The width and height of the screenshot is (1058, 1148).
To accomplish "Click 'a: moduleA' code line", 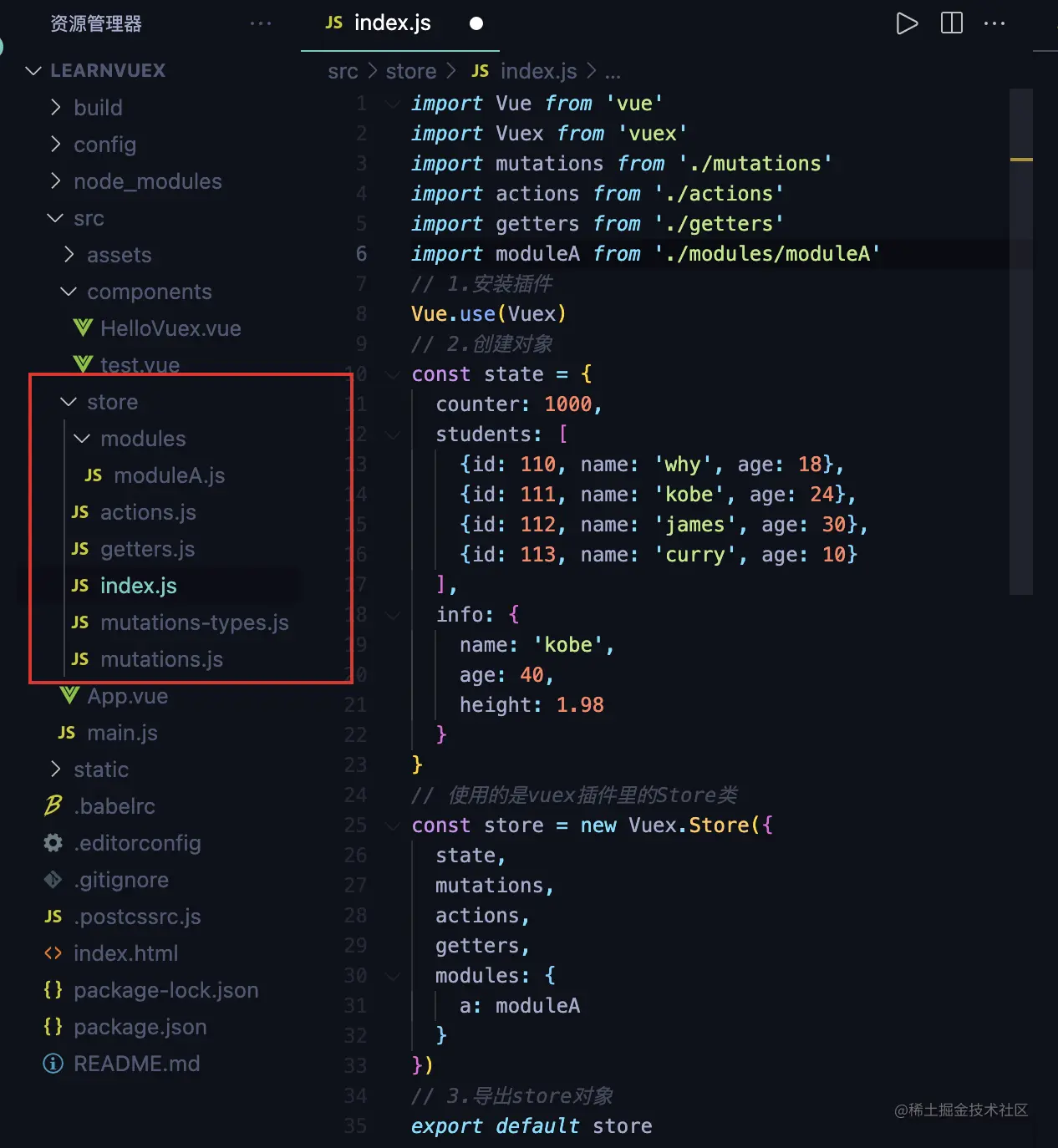I will pos(520,1005).
